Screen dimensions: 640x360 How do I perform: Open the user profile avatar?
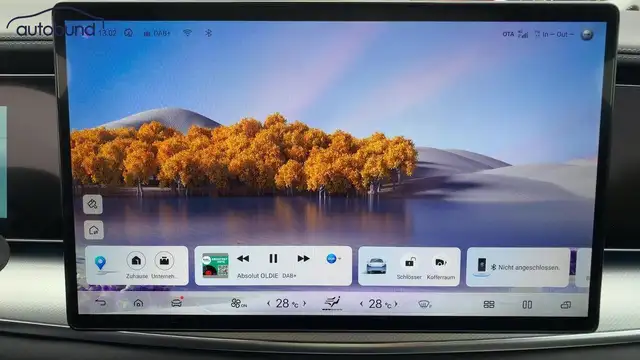[x=587, y=35]
